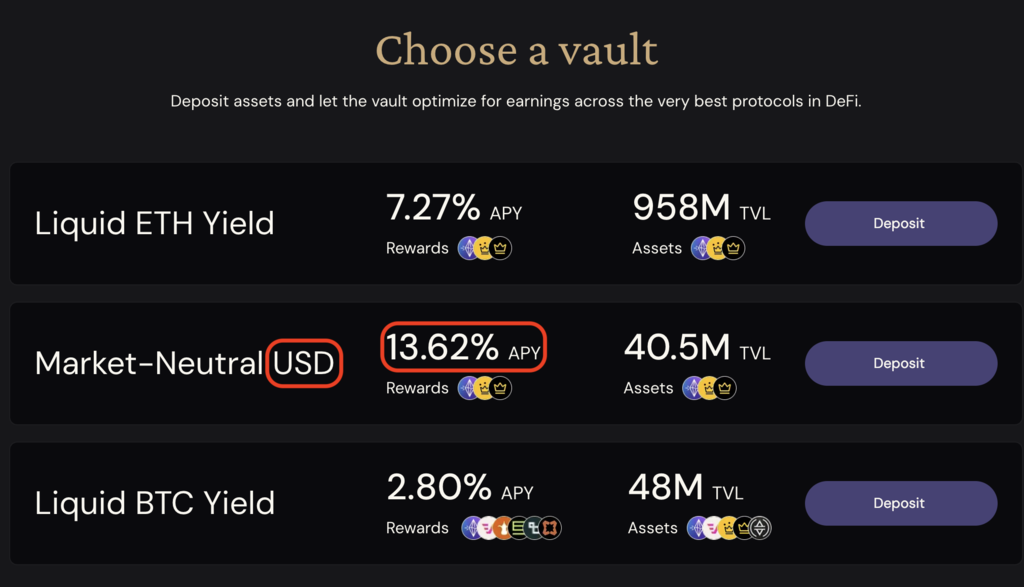Click purple ETH icon in Liquid ETH Rewards
Viewport: 1024px width, 587px height.
(469, 248)
